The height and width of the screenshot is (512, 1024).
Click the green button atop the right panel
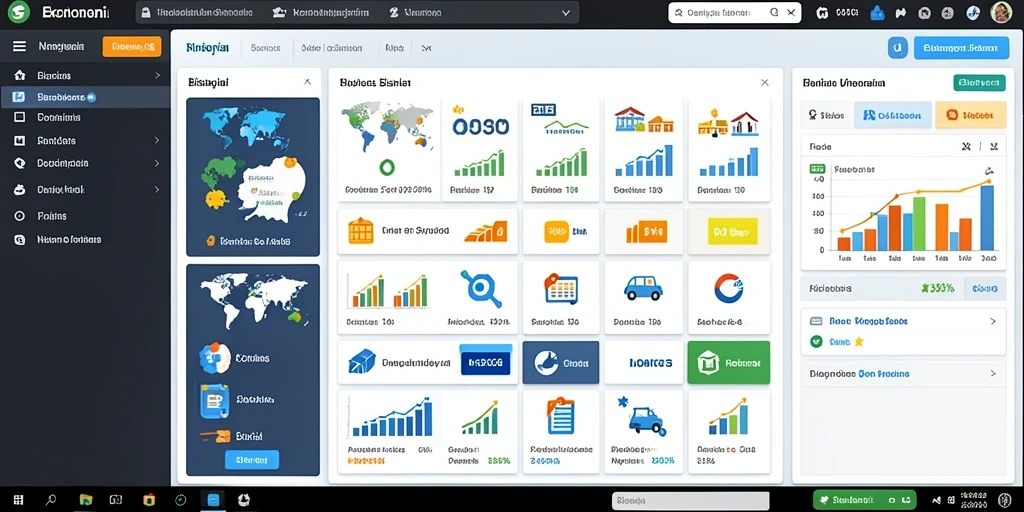[x=979, y=83]
